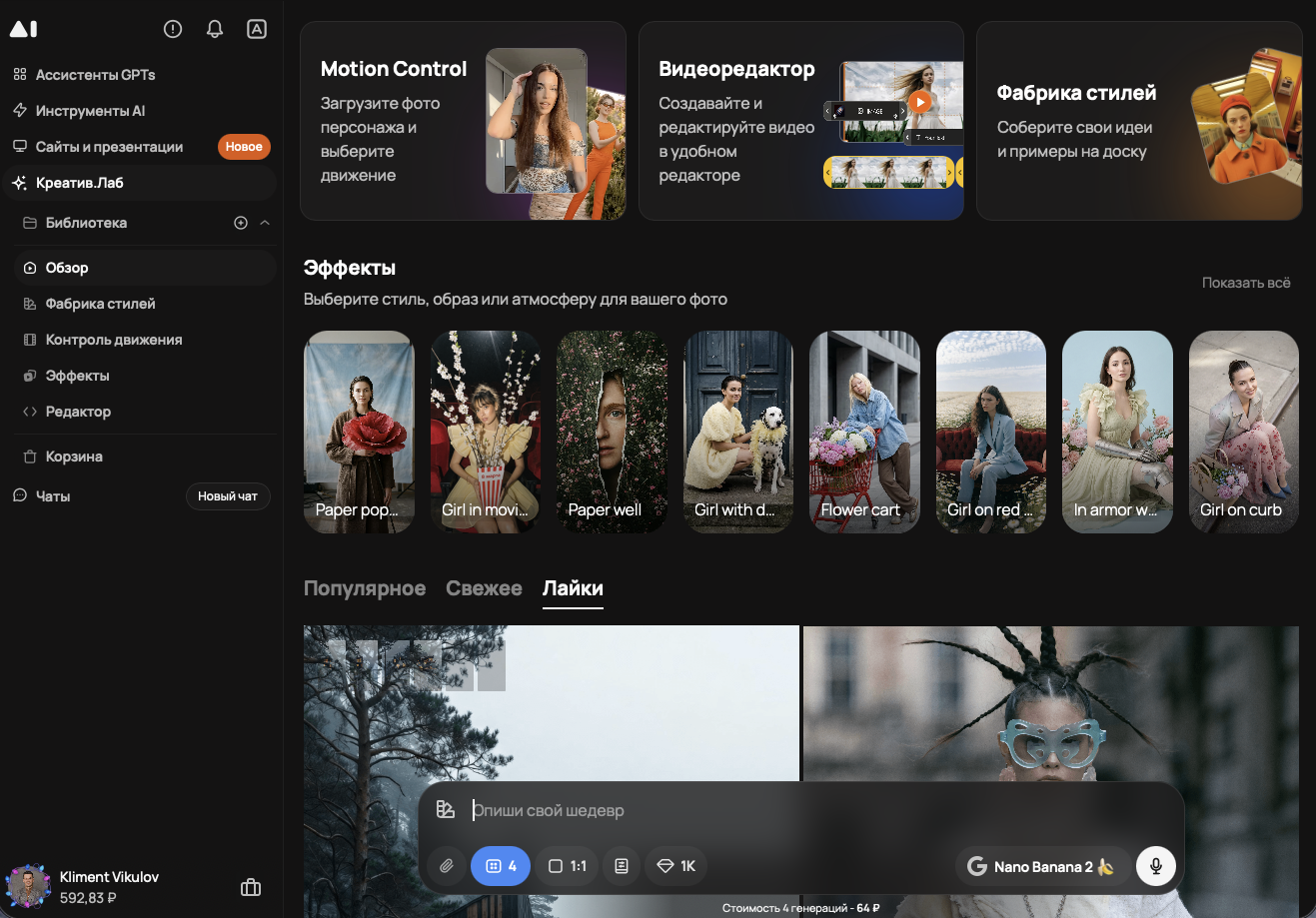Switch to the Свежее tab
1316x918 pixels.
(484, 588)
